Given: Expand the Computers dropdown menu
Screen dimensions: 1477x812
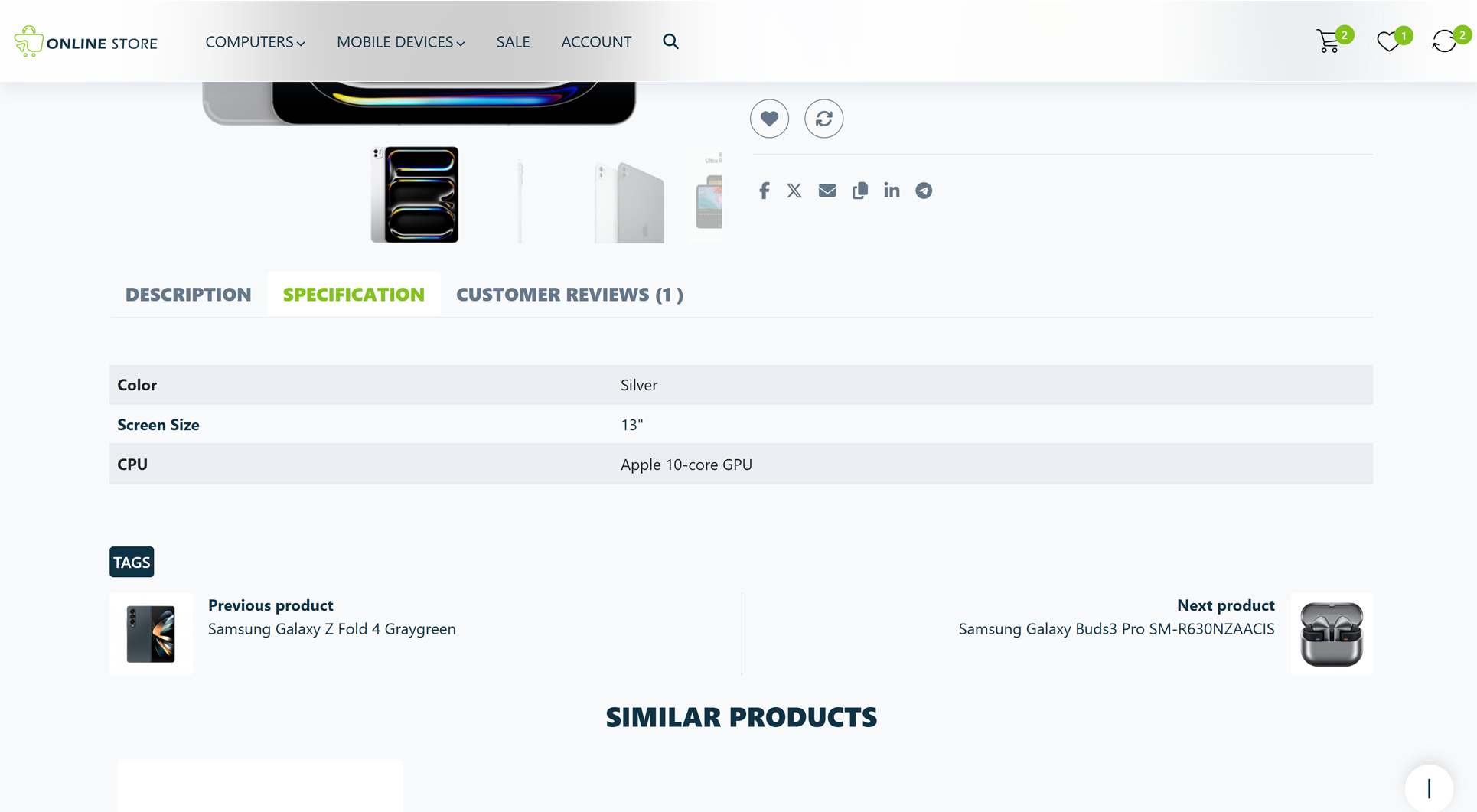Looking at the screenshot, I should [255, 42].
